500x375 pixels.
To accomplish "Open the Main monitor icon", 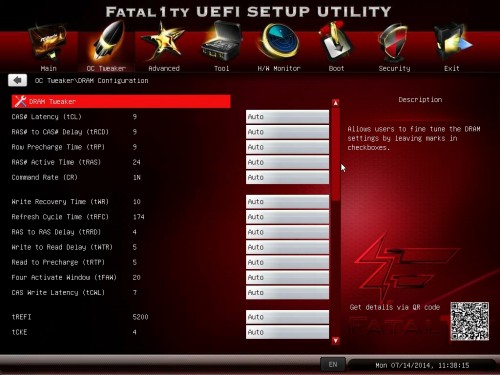I will pyautogui.click(x=49, y=43).
